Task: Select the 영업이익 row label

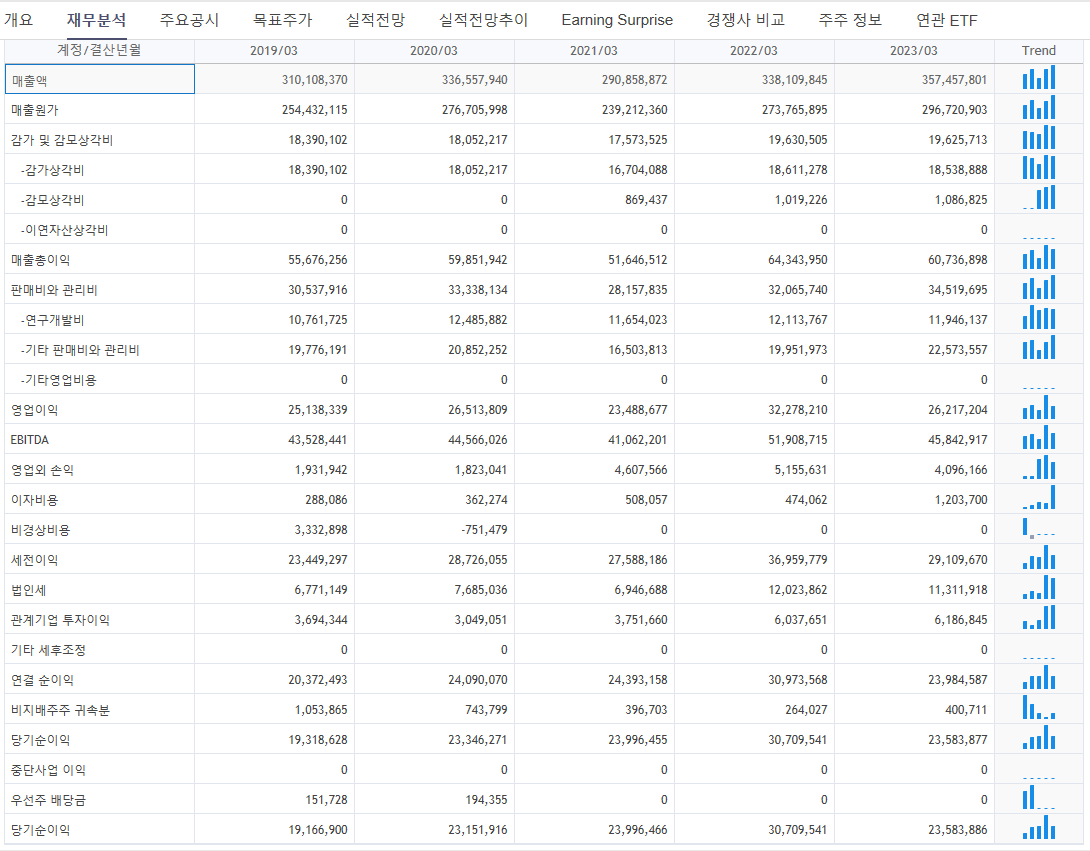Action: (x=35, y=410)
